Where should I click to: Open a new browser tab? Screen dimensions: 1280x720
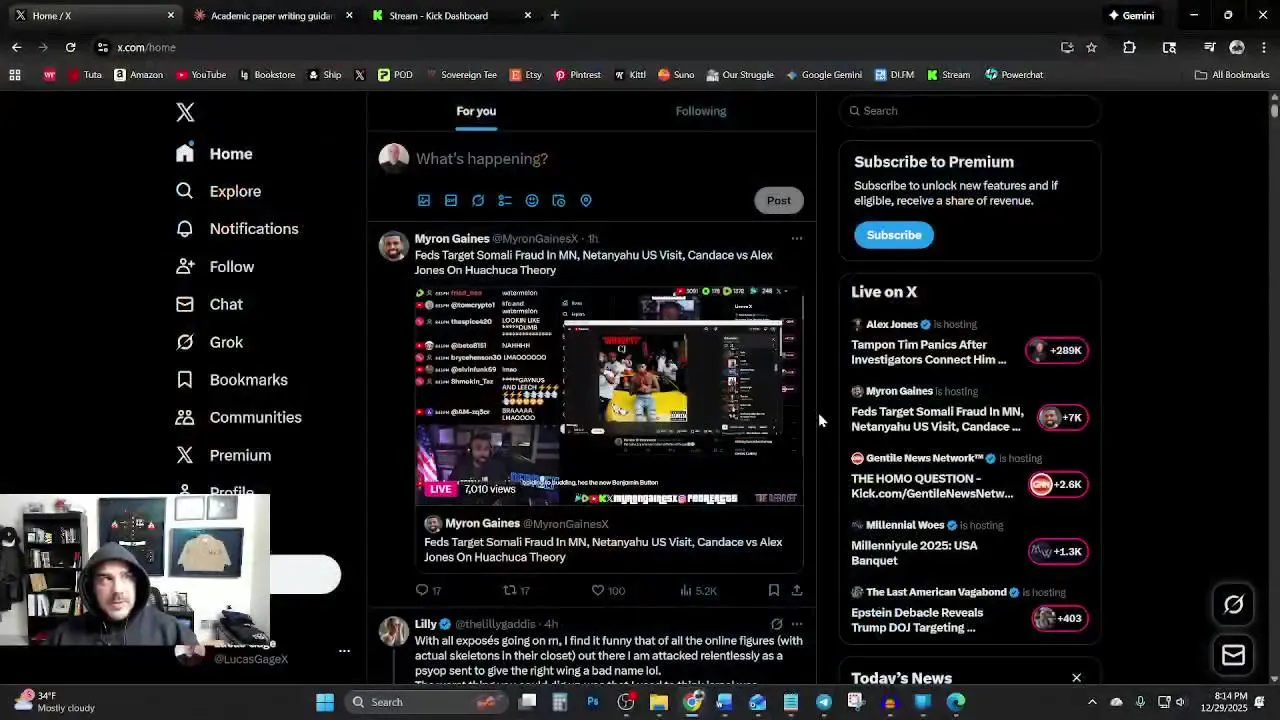click(555, 15)
